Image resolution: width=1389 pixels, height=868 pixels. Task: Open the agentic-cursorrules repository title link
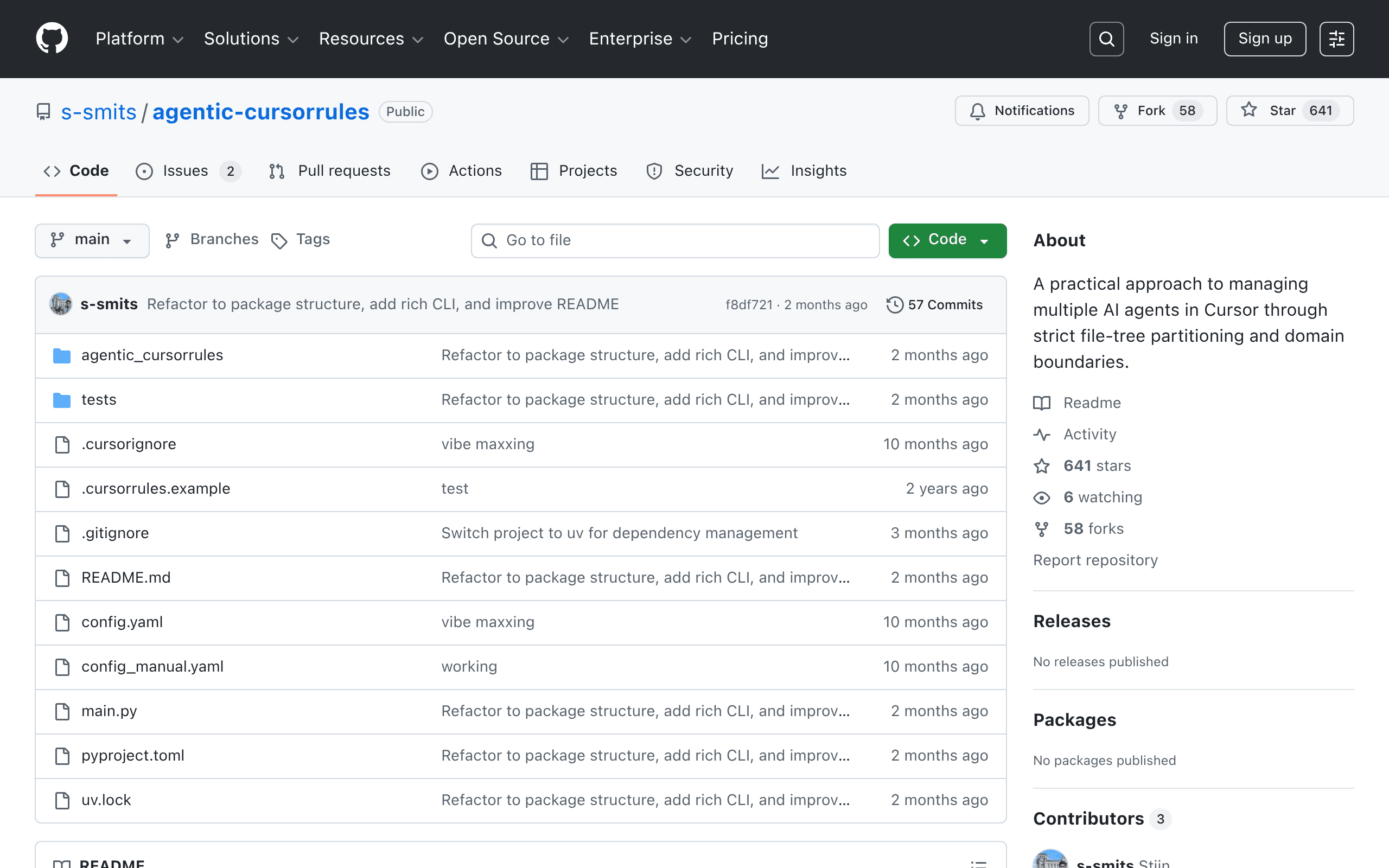260,112
